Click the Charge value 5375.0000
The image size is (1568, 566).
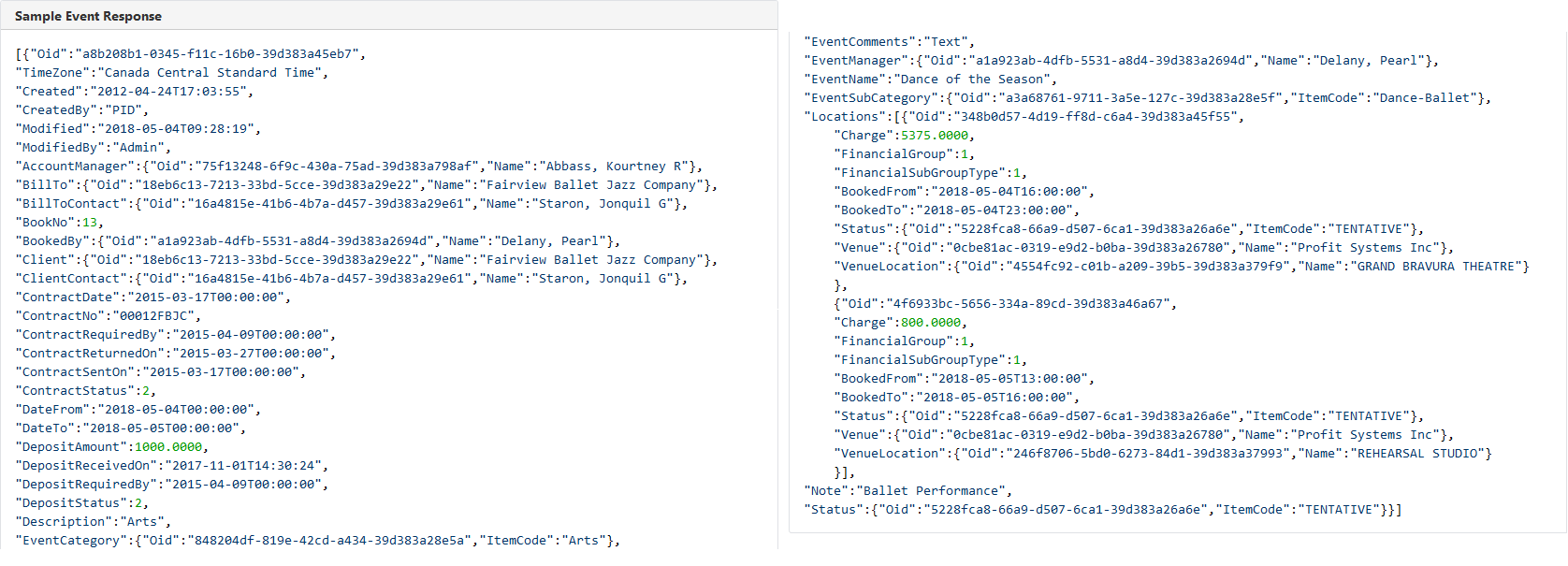pos(935,136)
